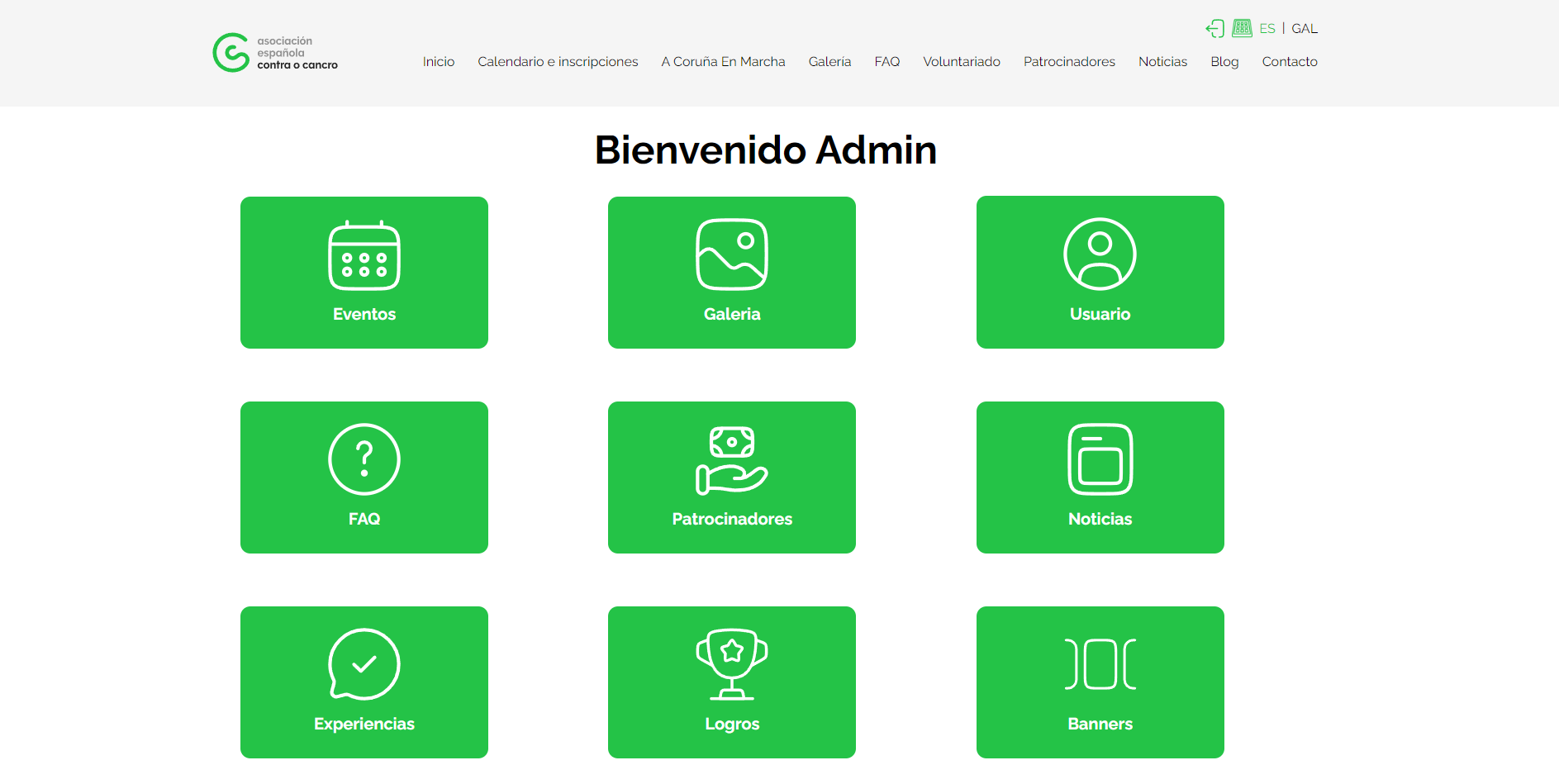Image resolution: width=1559 pixels, height=784 pixels.
Task: Open the Logros trophy icon card
Action: (x=732, y=682)
